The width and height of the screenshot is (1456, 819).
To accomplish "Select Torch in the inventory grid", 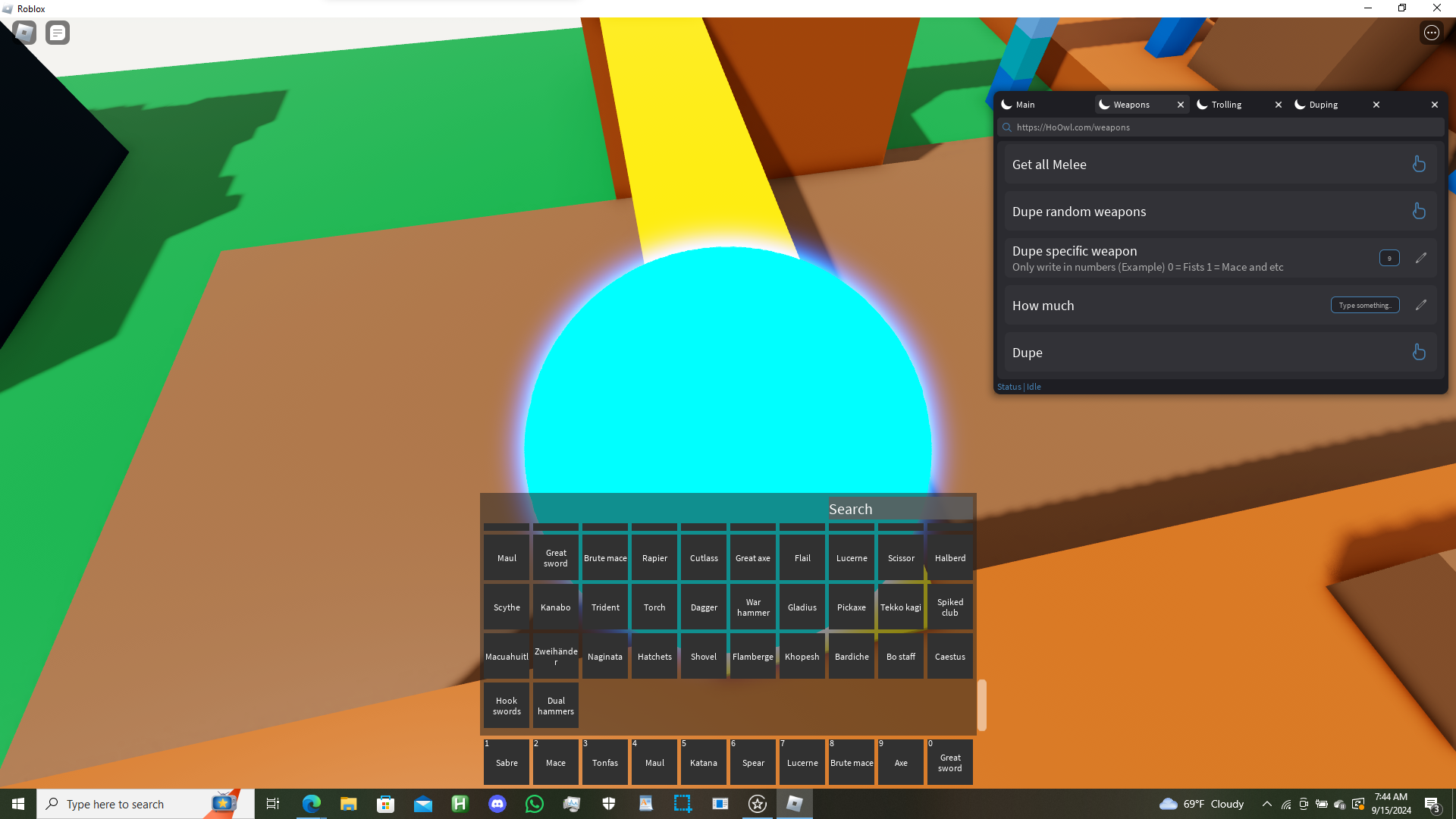I will [x=654, y=607].
